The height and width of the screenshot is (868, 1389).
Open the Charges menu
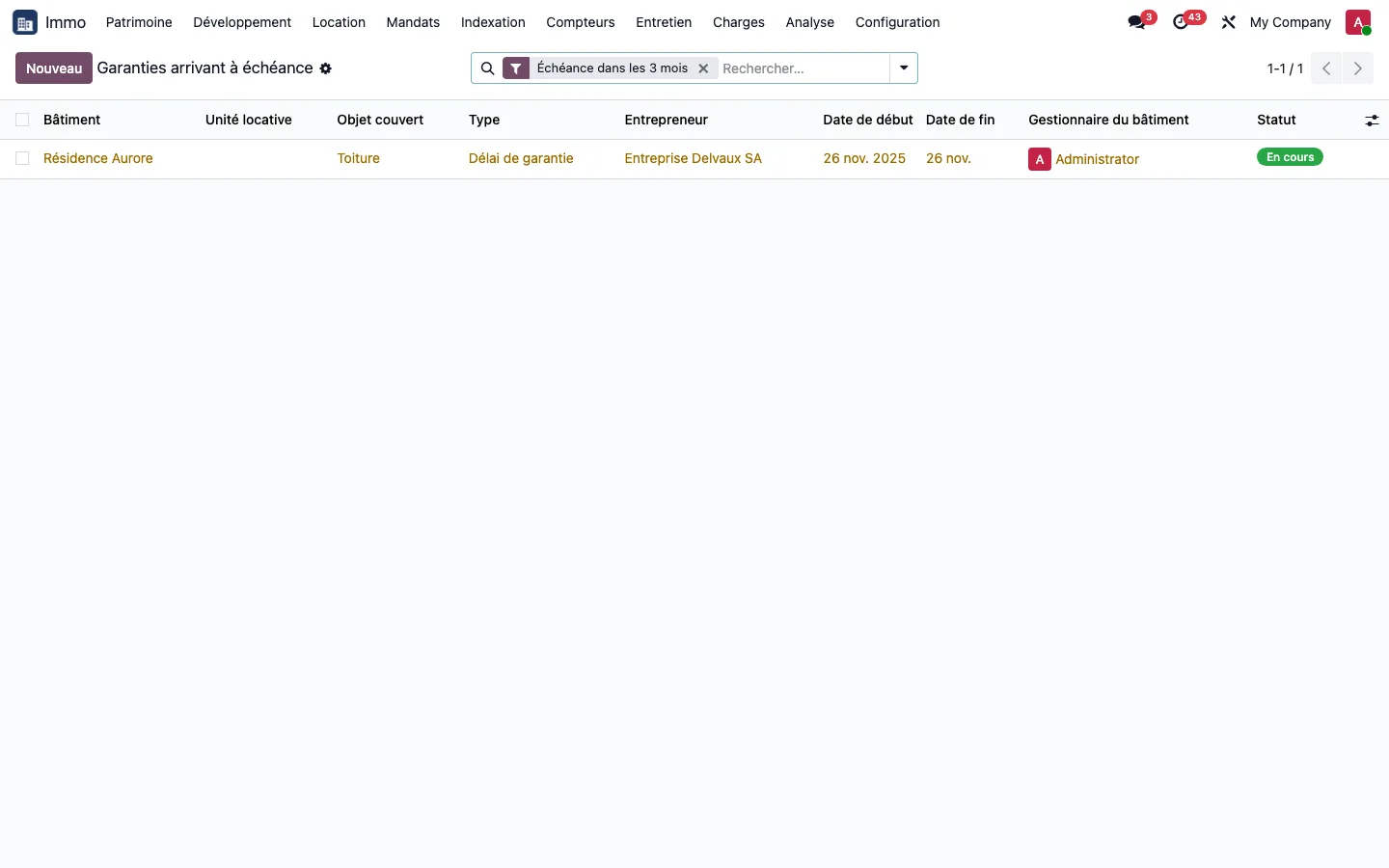739,22
